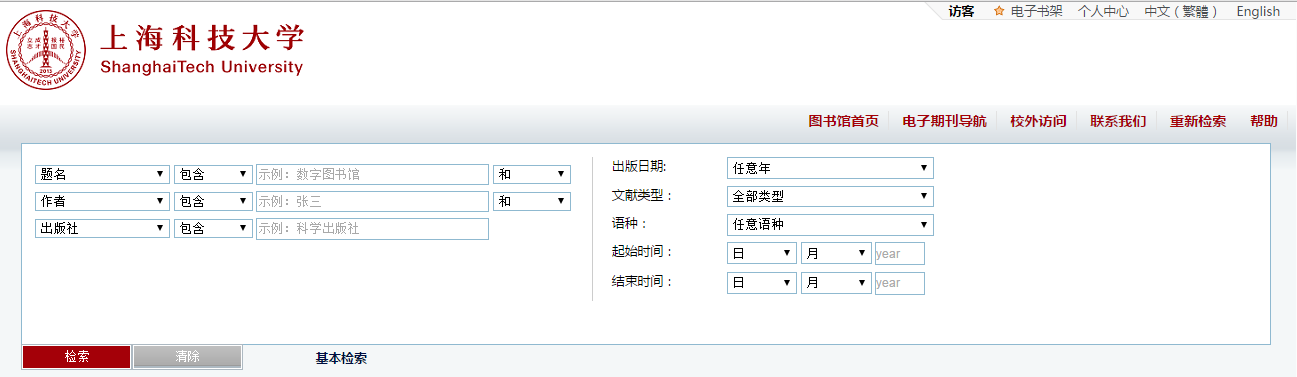Open the 语种 任意语种 dropdown
This screenshot has height=377, width=1297.
(x=830, y=224)
